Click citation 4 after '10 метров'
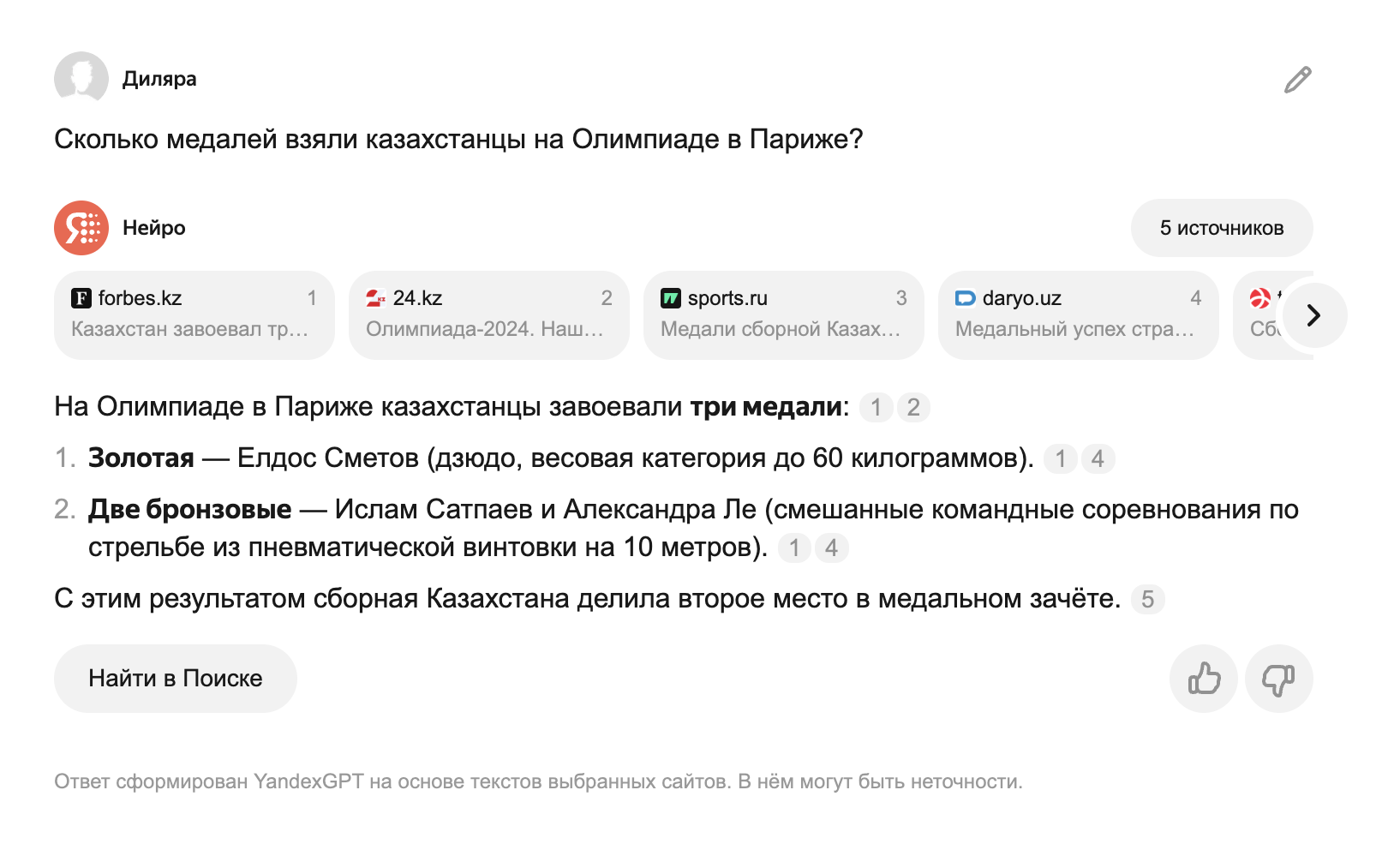 coord(831,548)
